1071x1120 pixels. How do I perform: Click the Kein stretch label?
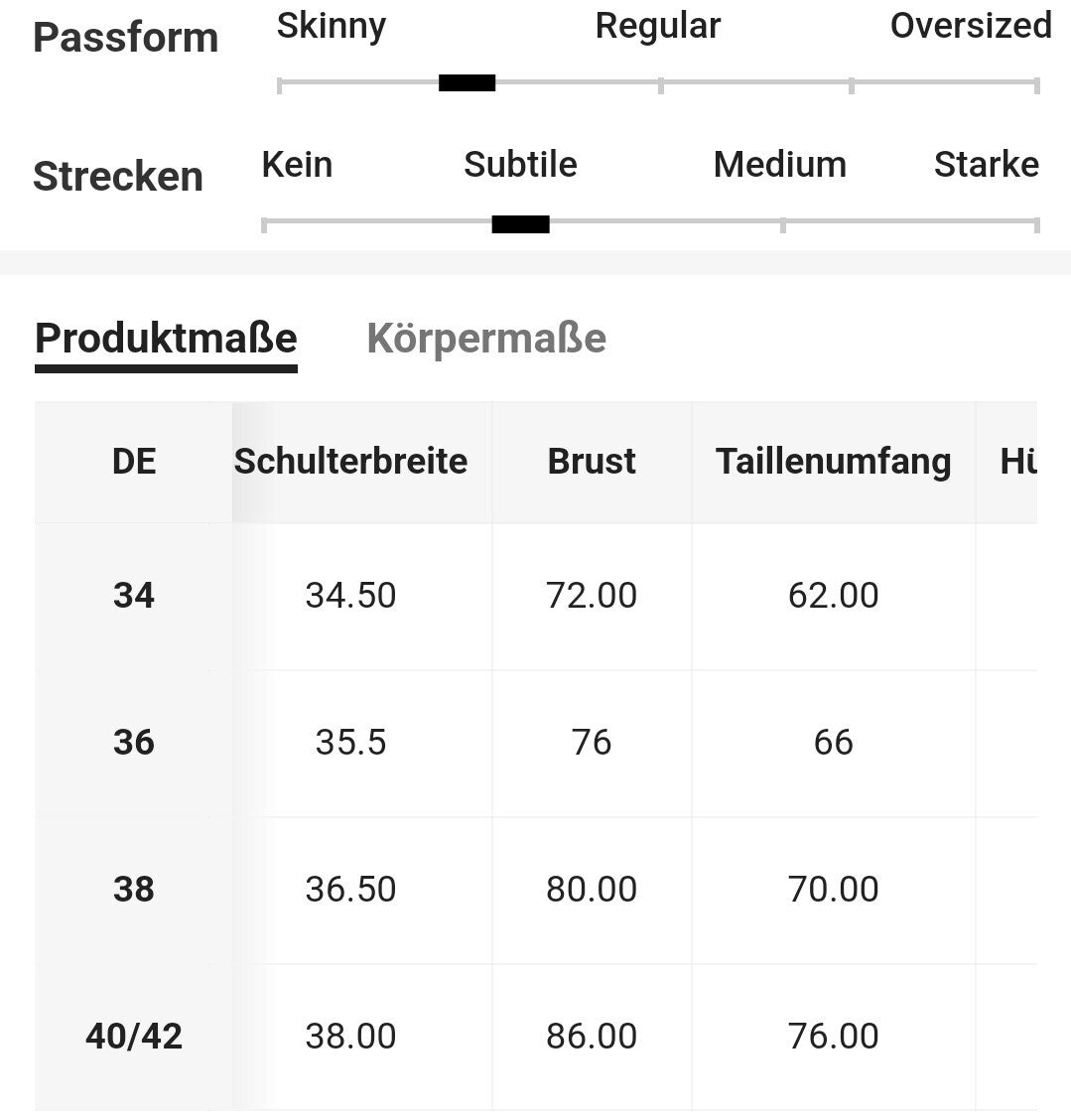click(297, 165)
